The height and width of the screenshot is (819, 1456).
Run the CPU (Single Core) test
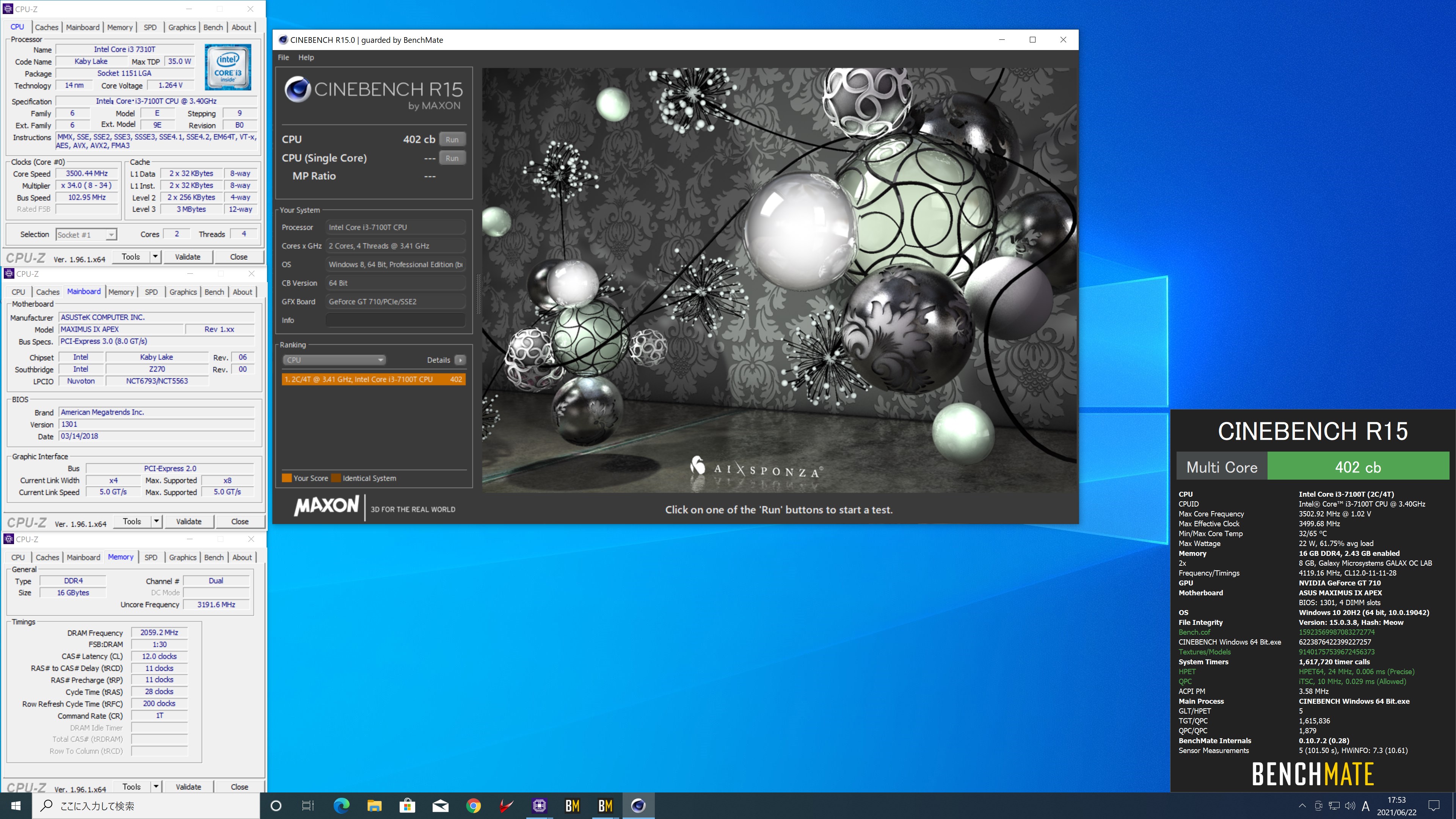tap(452, 158)
